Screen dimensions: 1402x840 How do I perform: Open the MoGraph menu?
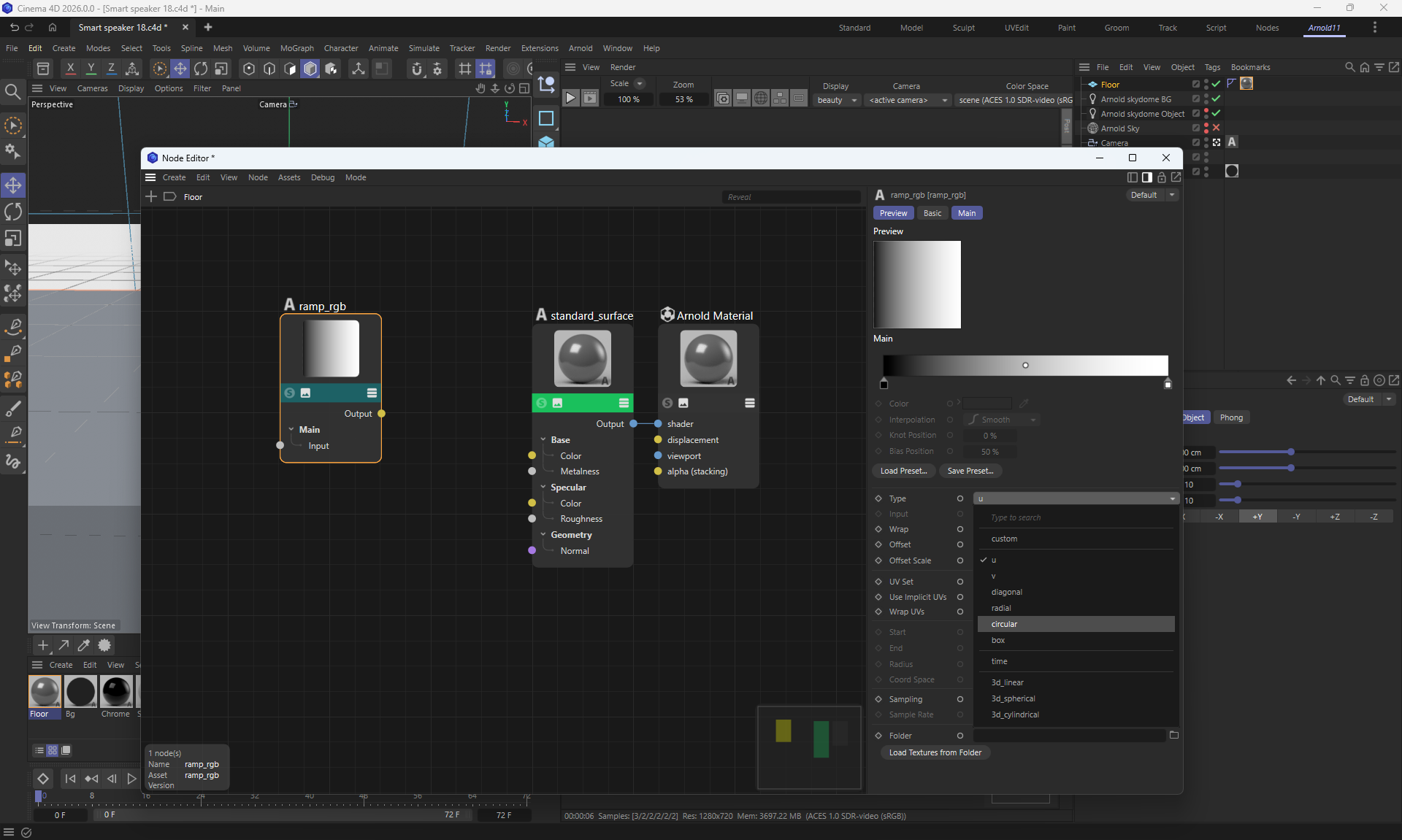pos(296,48)
